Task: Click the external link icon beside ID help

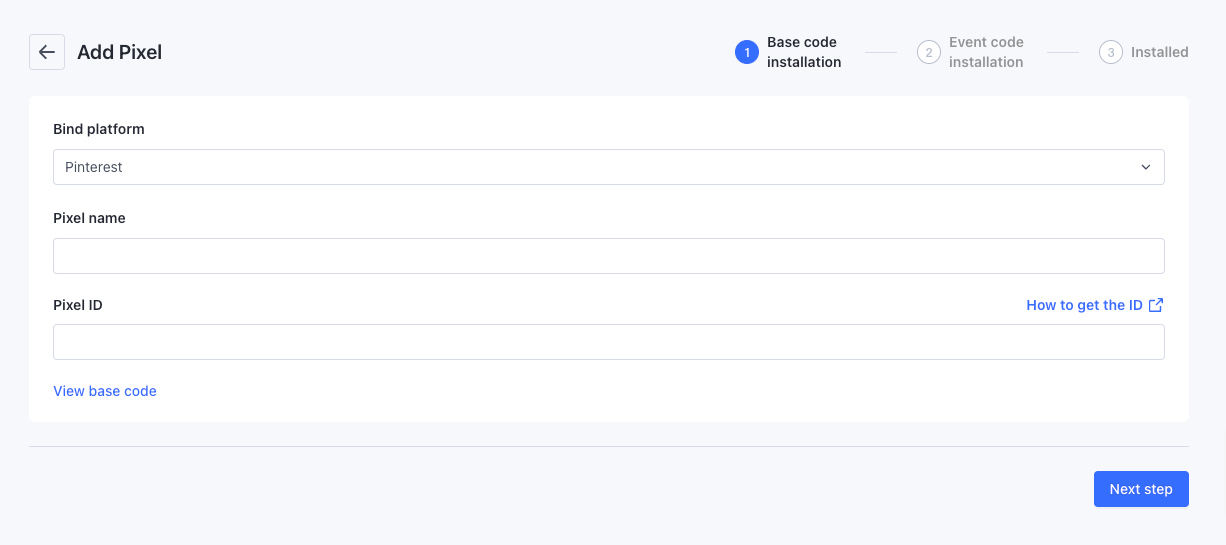Action: pos(1156,305)
